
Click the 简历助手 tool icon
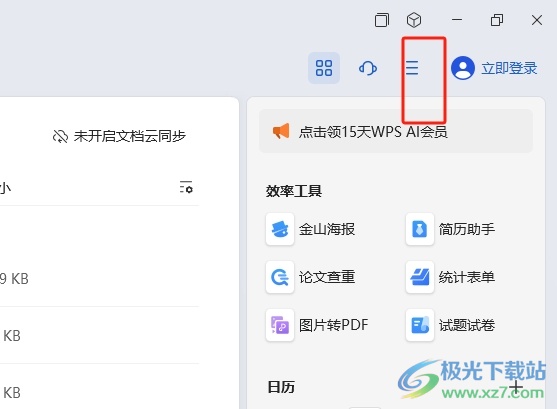420,229
